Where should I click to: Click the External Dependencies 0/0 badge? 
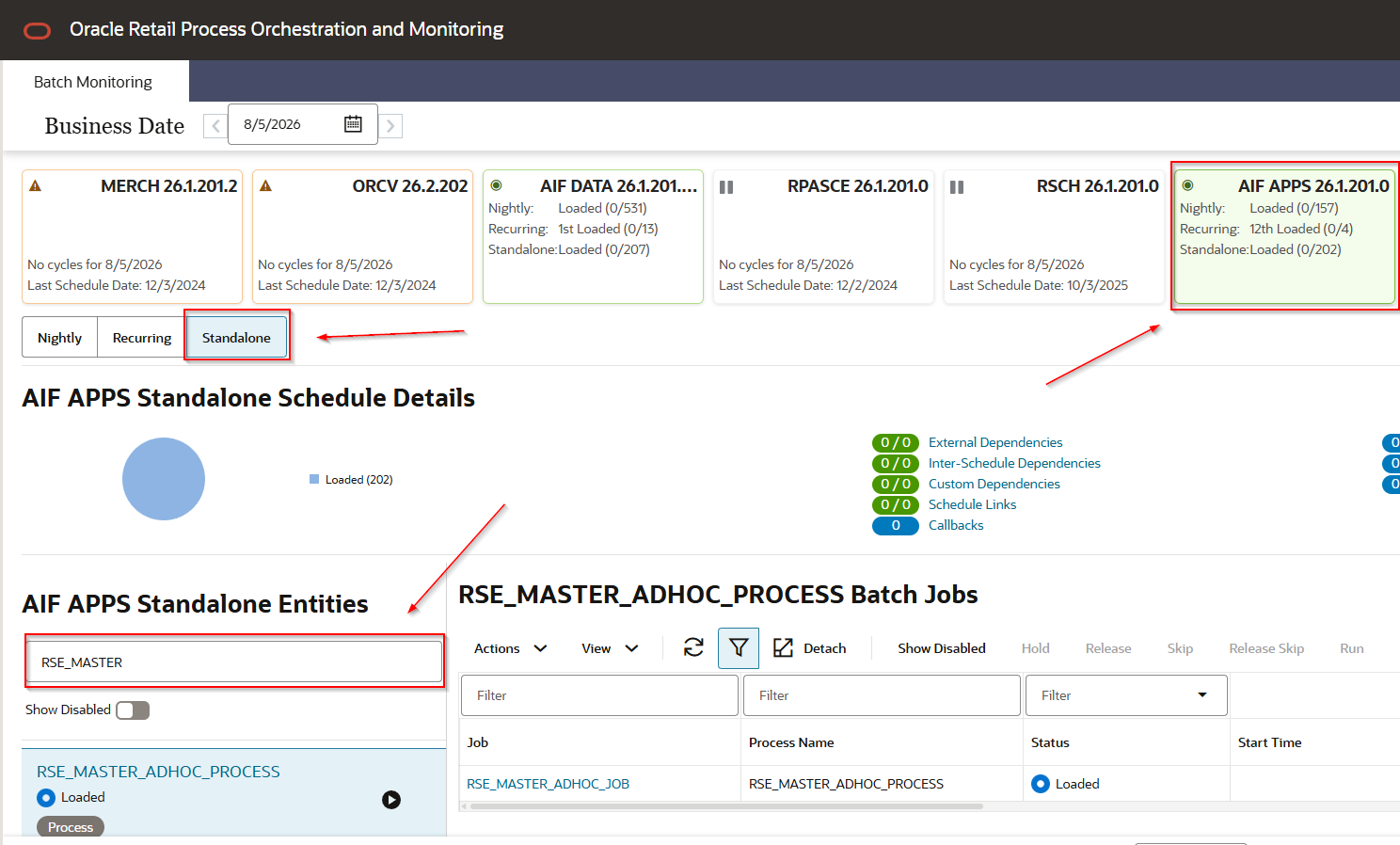(896, 442)
